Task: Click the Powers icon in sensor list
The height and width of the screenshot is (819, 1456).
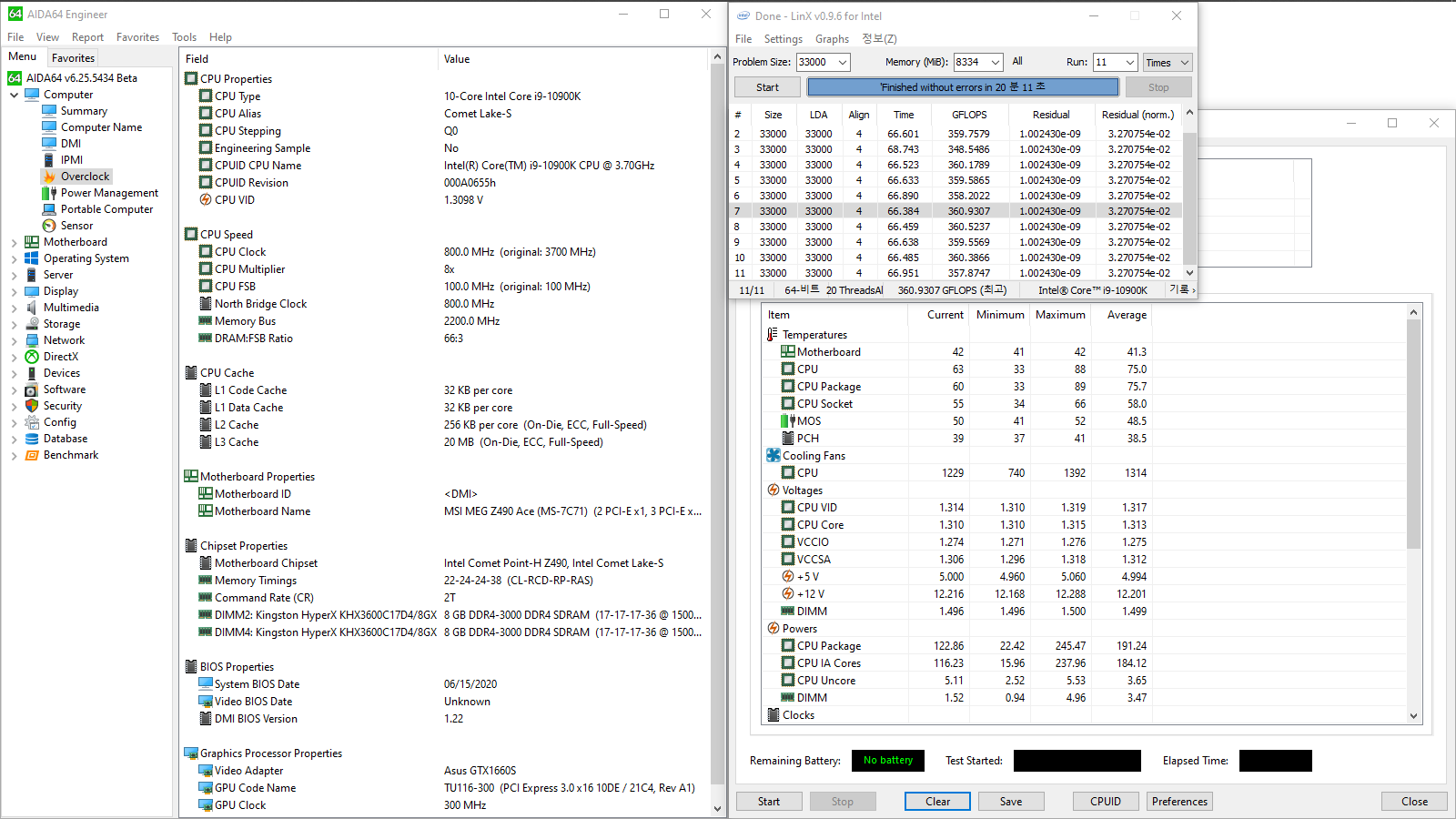Action: click(773, 629)
